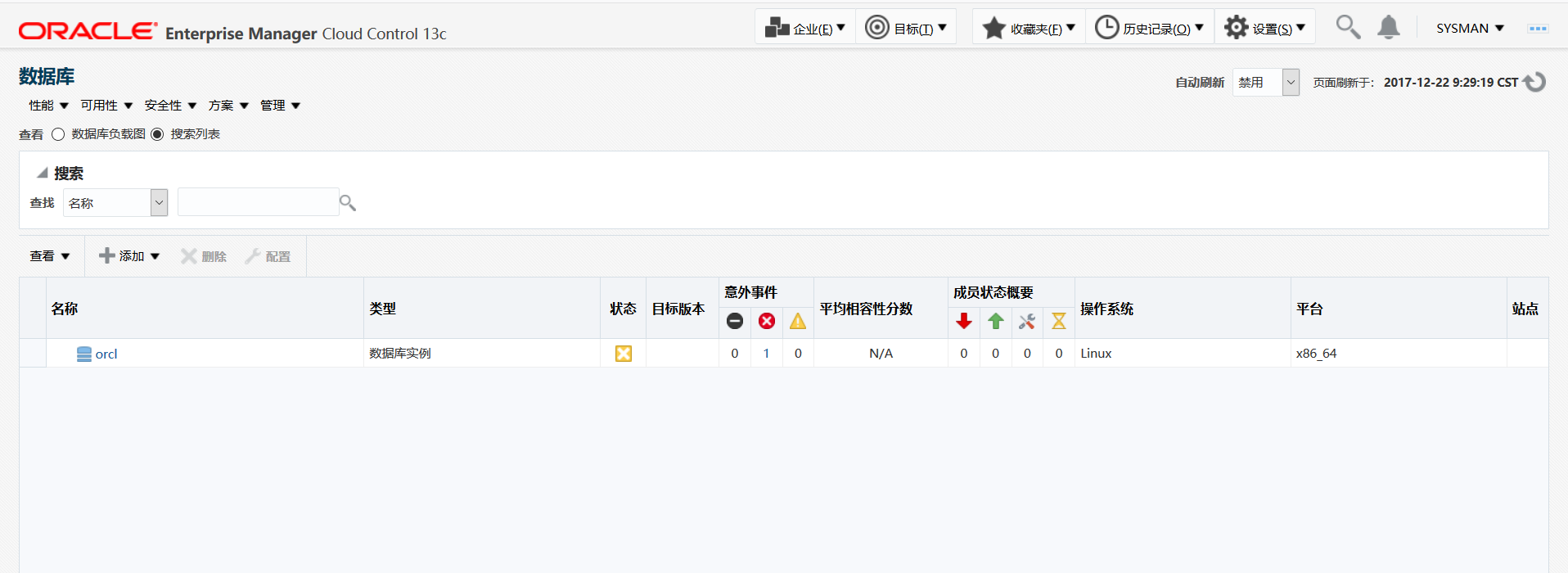1568x573 pixels.
Task: Click the warning incidents yellow triangle icon
Action: [x=798, y=321]
